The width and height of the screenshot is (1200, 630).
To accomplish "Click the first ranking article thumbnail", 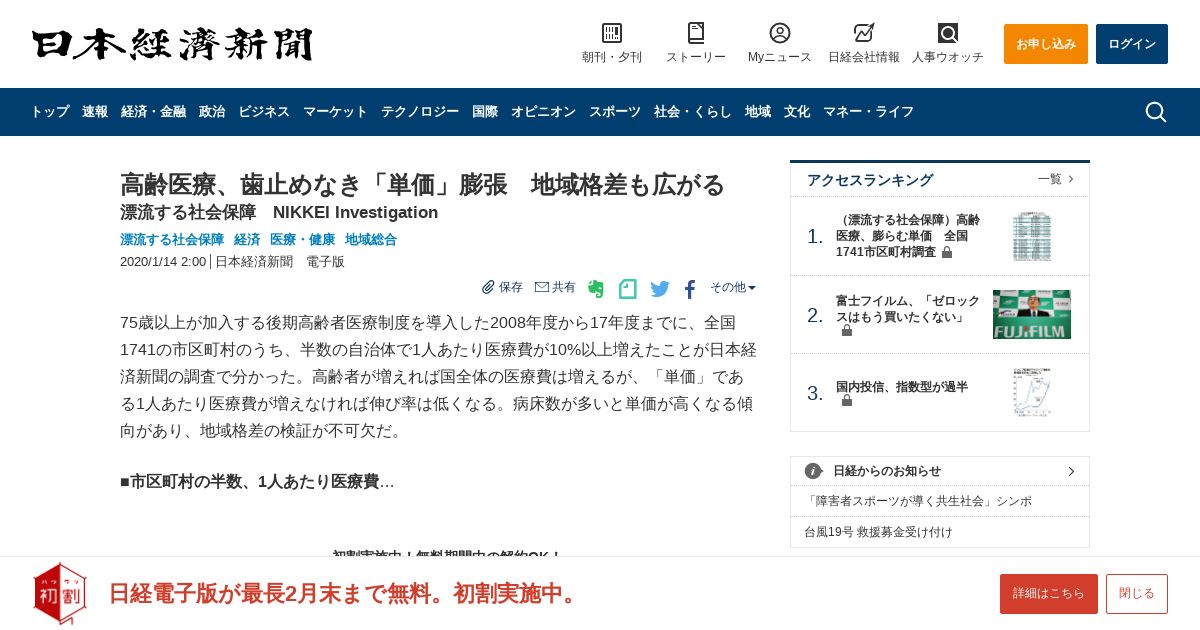I will click(1032, 236).
